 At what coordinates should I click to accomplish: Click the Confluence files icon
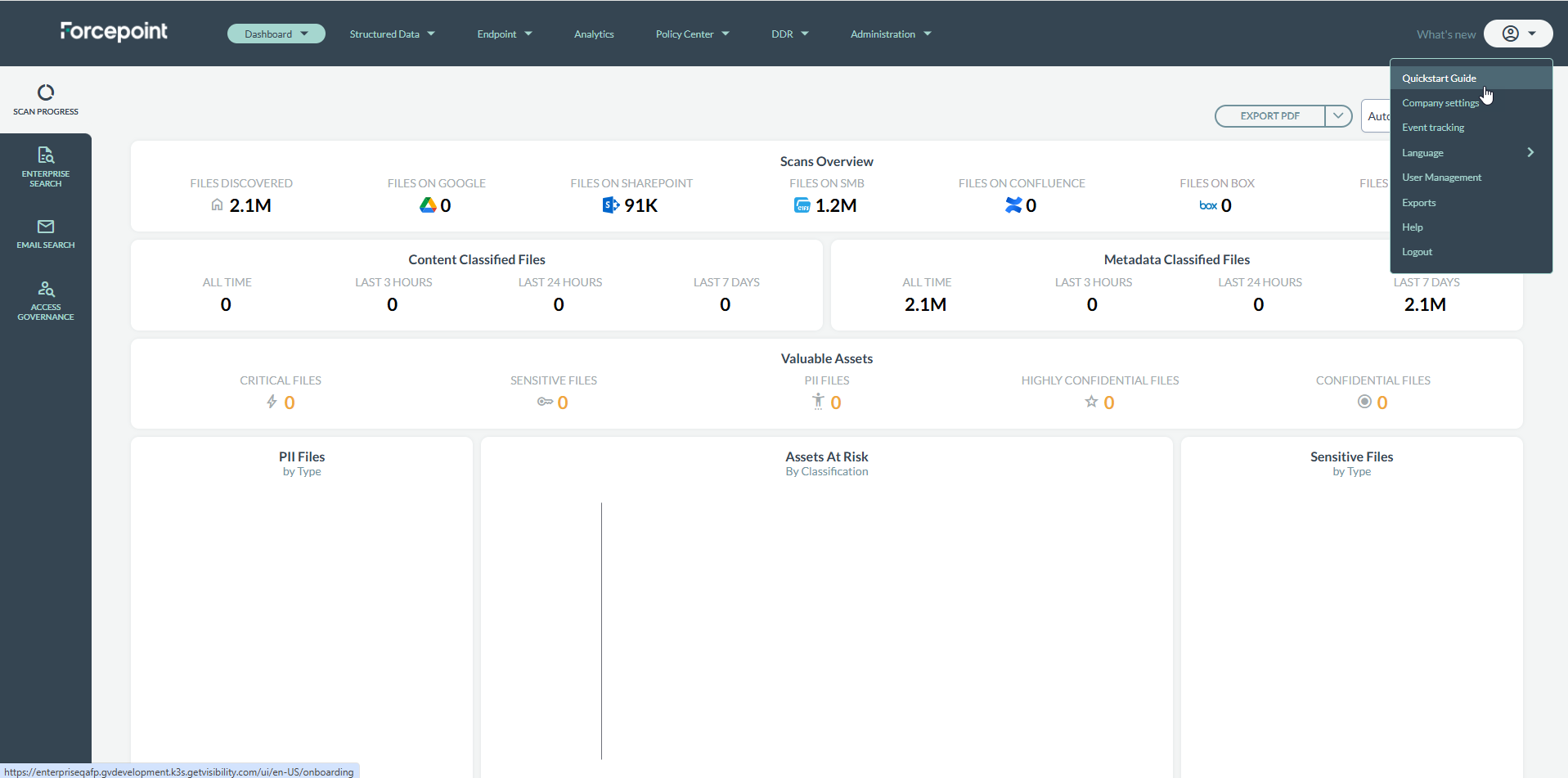coord(1013,205)
